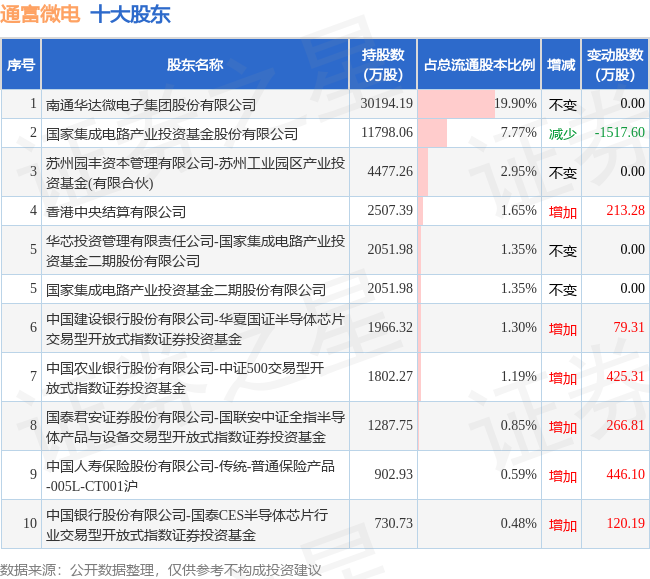
Task: Click holding value 902.93
Action: click(x=393, y=474)
